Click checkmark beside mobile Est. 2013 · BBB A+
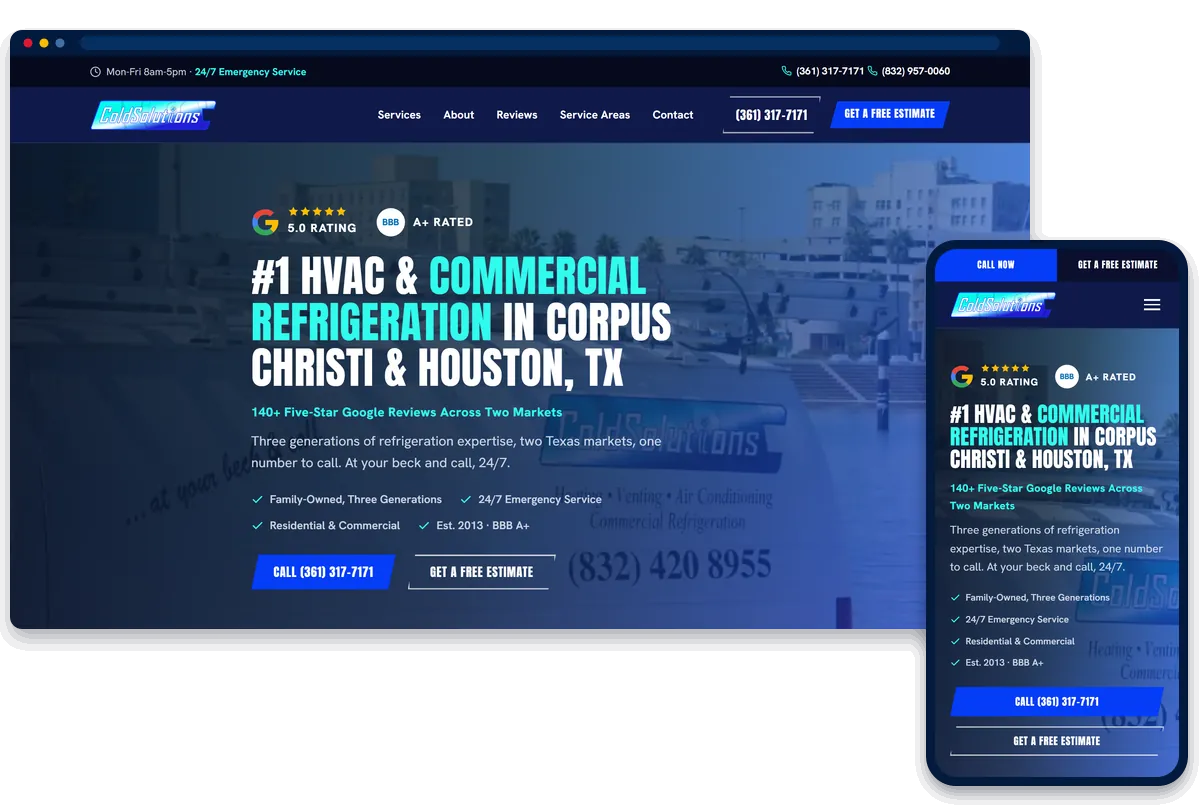1200x810 pixels. [956, 663]
